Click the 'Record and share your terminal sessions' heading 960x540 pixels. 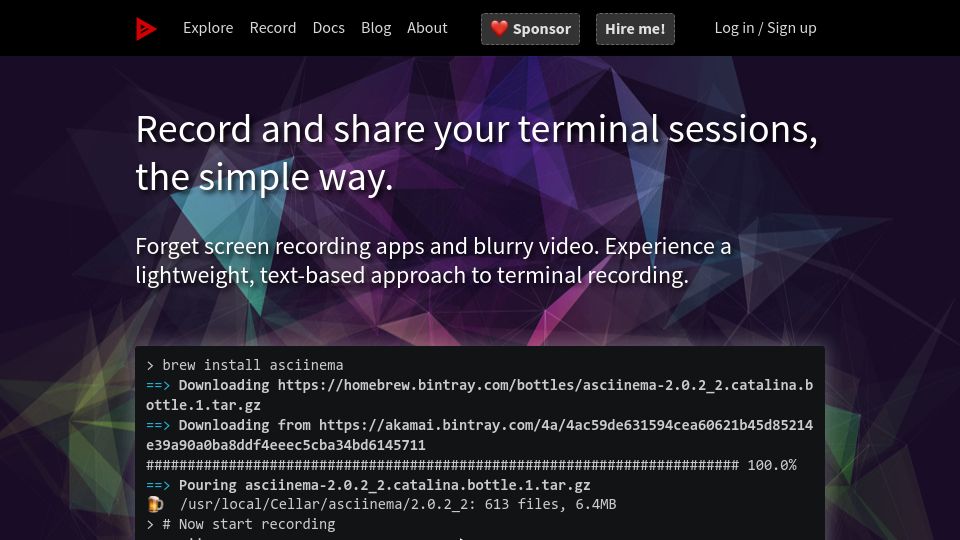[476, 153]
